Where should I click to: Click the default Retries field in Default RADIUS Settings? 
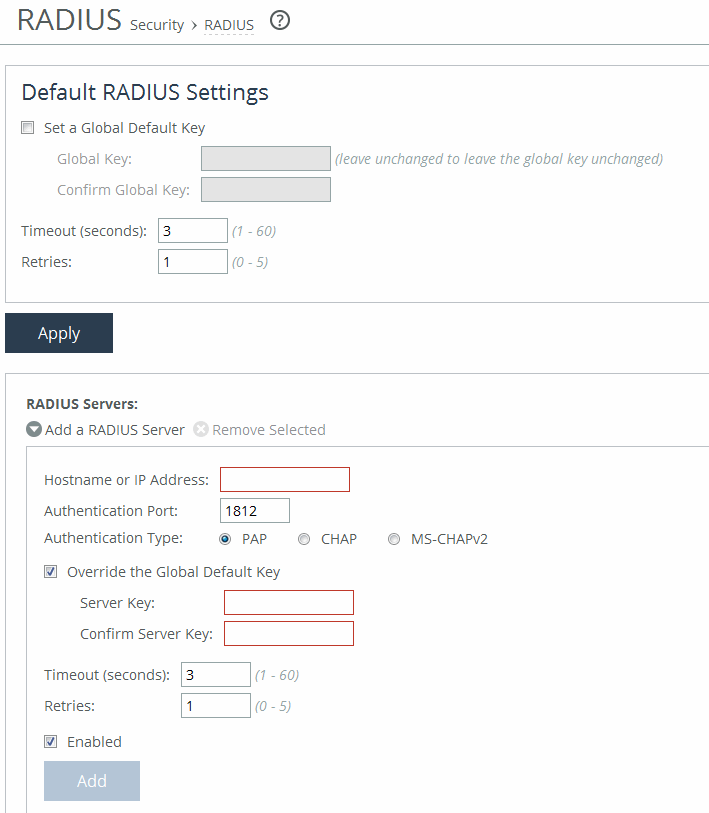(x=193, y=262)
